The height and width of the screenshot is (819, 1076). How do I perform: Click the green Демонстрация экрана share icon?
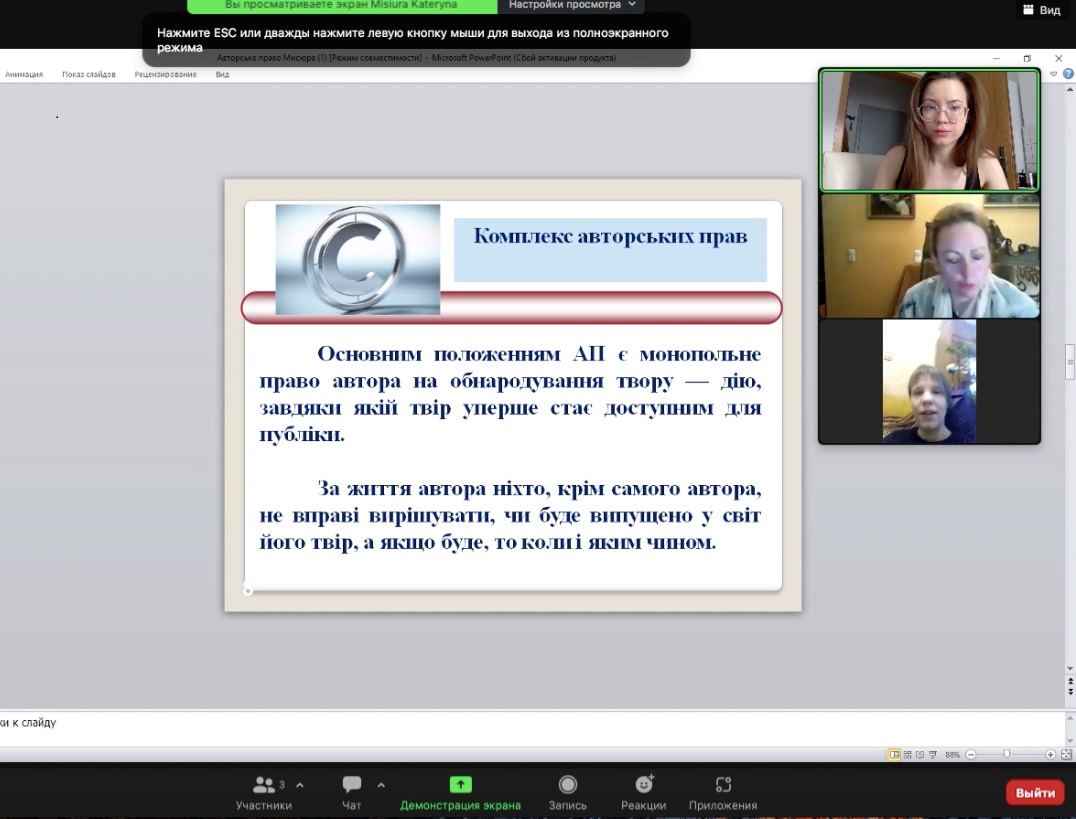click(x=460, y=785)
